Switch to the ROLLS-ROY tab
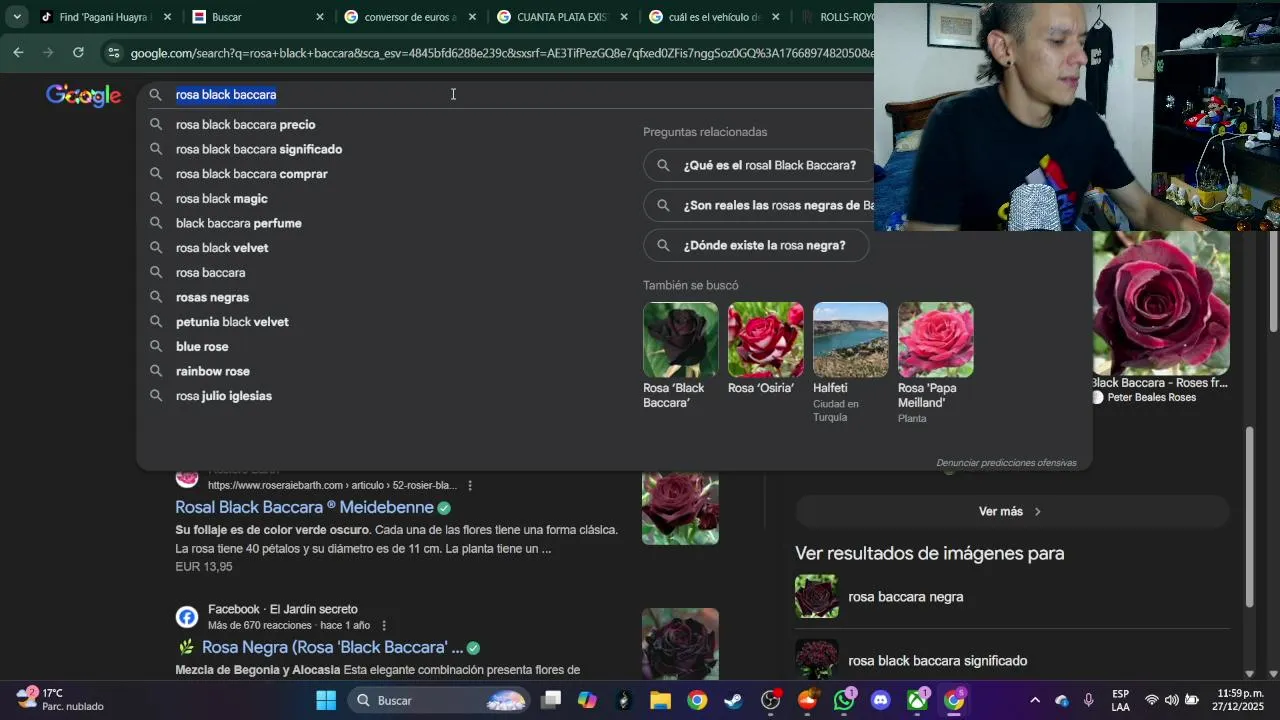Screen dimensions: 1280x720 [x=834, y=17]
